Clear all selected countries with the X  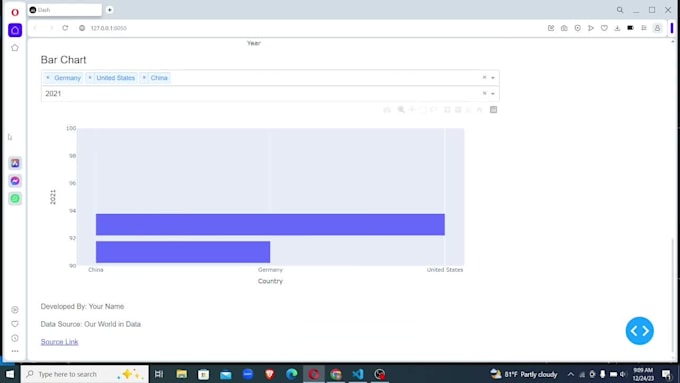point(484,78)
